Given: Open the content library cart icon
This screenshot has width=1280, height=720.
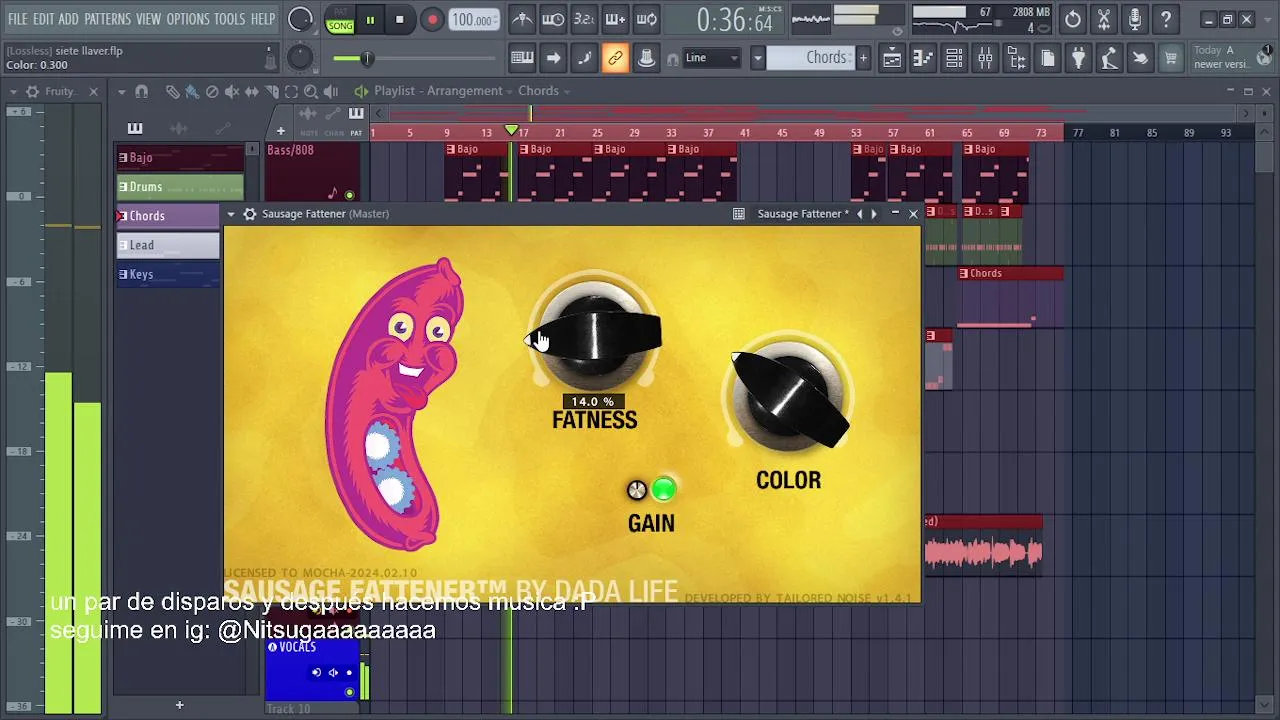Looking at the screenshot, I should 1171,58.
